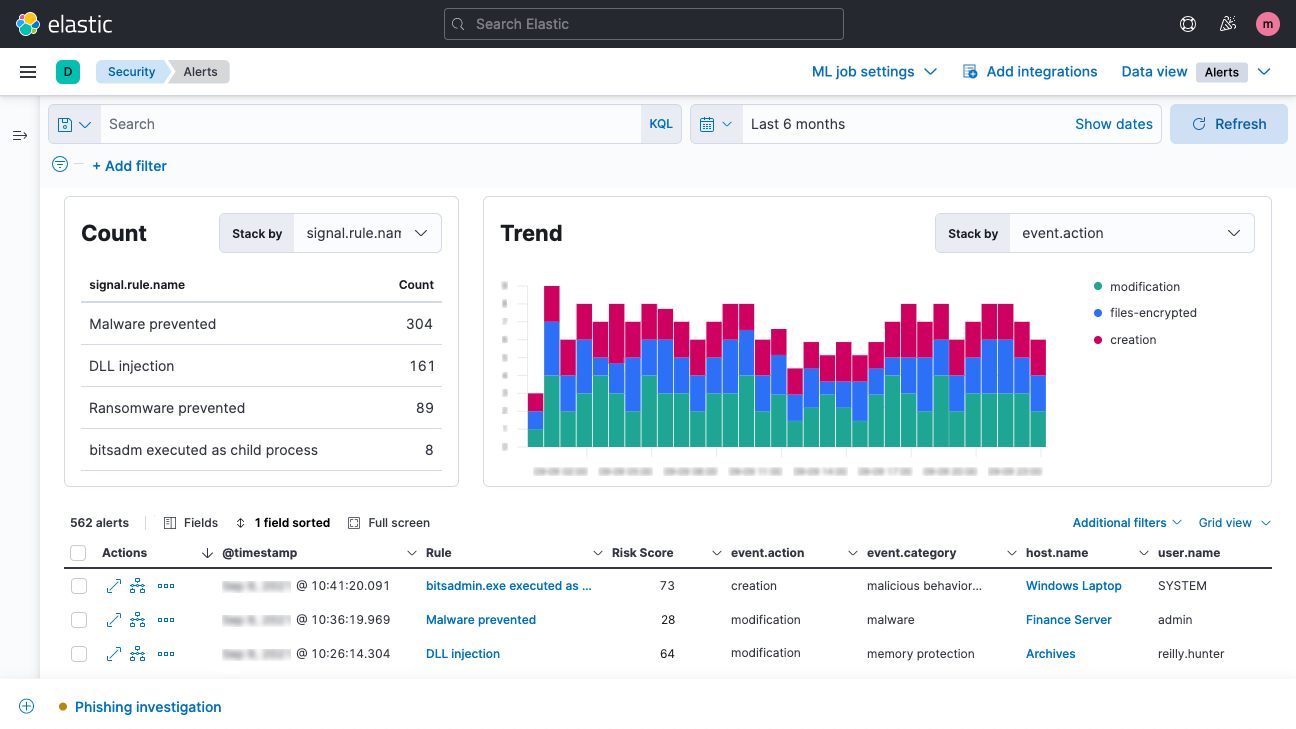Analyze event for Malware prevented row
Image resolution: width=1296 pixels, height=729 pixels.
click(x=138, y=620)
